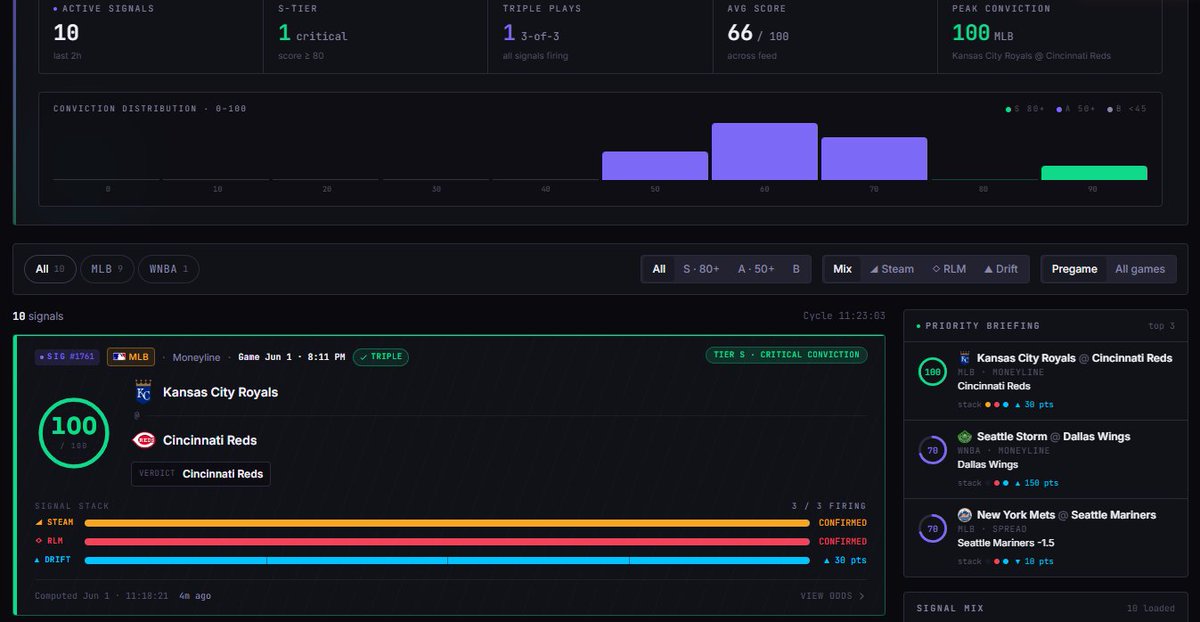This screenshot has height=622, width=1200.
Task: Switch to All games
Action: pyautogui.click(x=1140, y=269)
